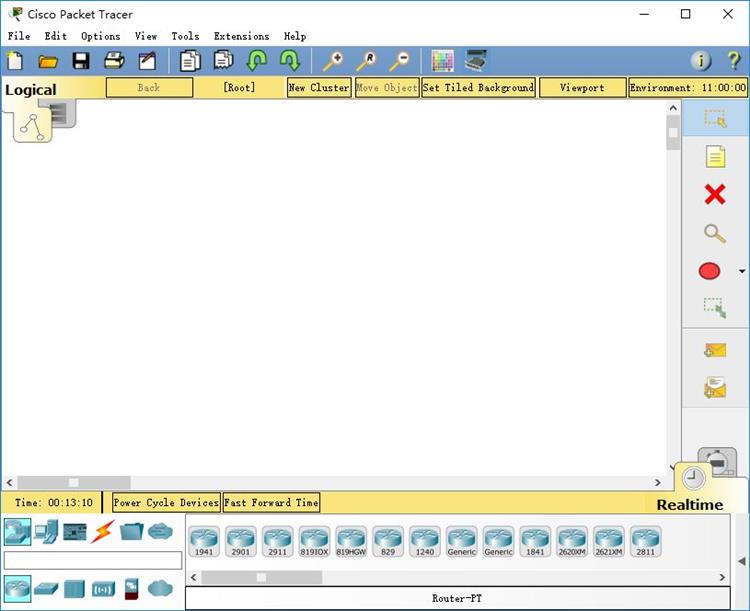Paste with the Paste icon

click(223, 61)
